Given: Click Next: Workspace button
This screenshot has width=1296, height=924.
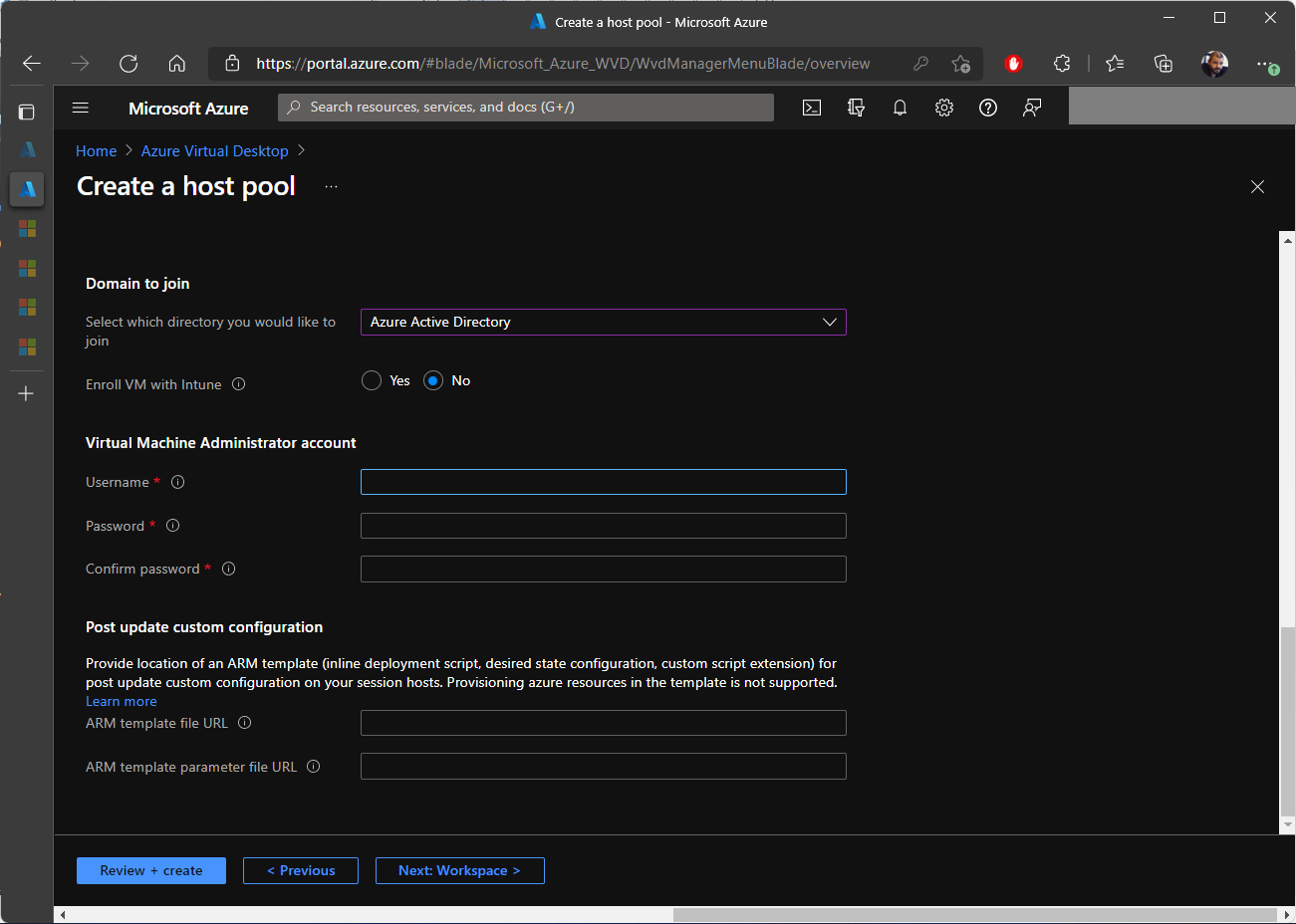Looking at the screenshot, I should tap(460, 870).
